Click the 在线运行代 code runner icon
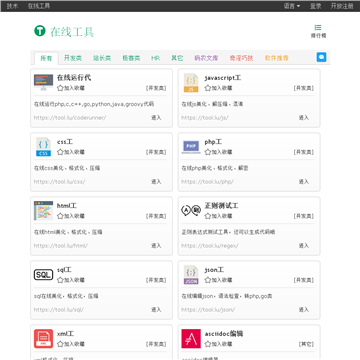The image size is (360, 360). point(43,82)
